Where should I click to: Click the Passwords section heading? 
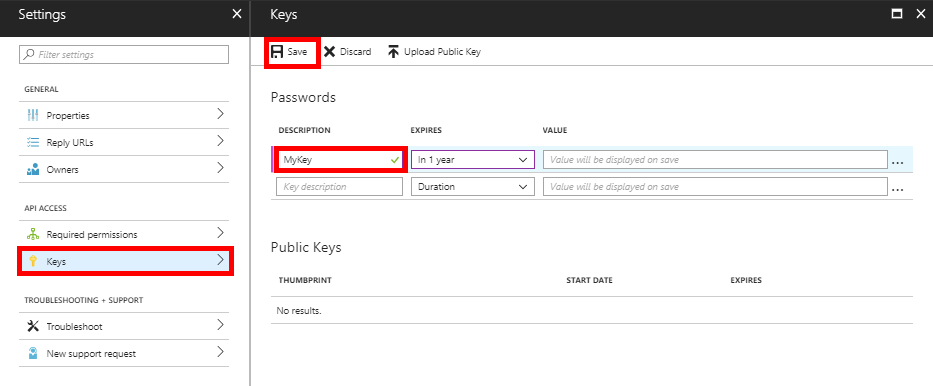pos(303,98)
